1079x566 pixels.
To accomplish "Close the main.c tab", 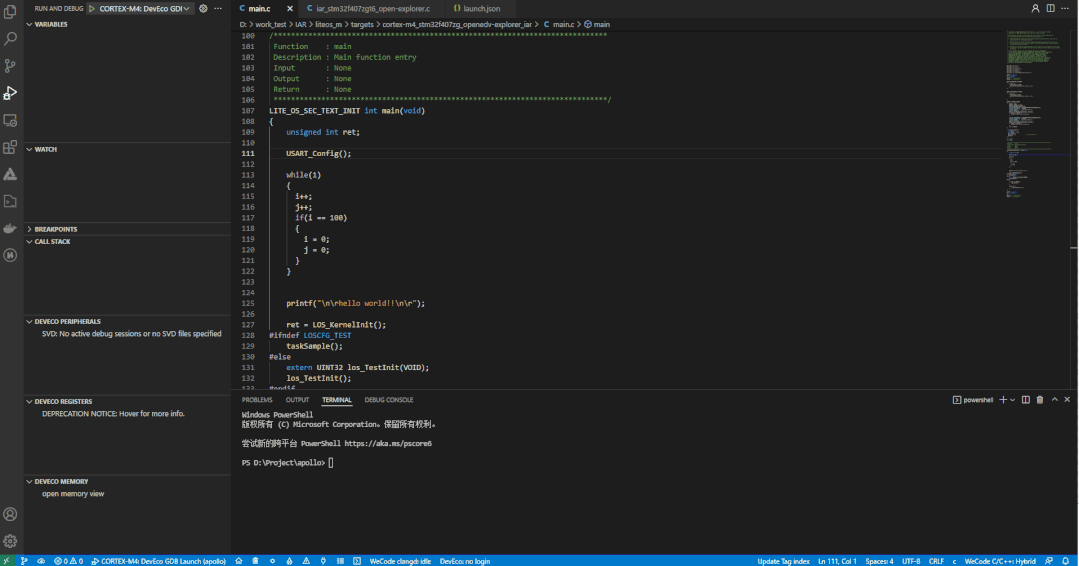I will click(x=290, y=8).
